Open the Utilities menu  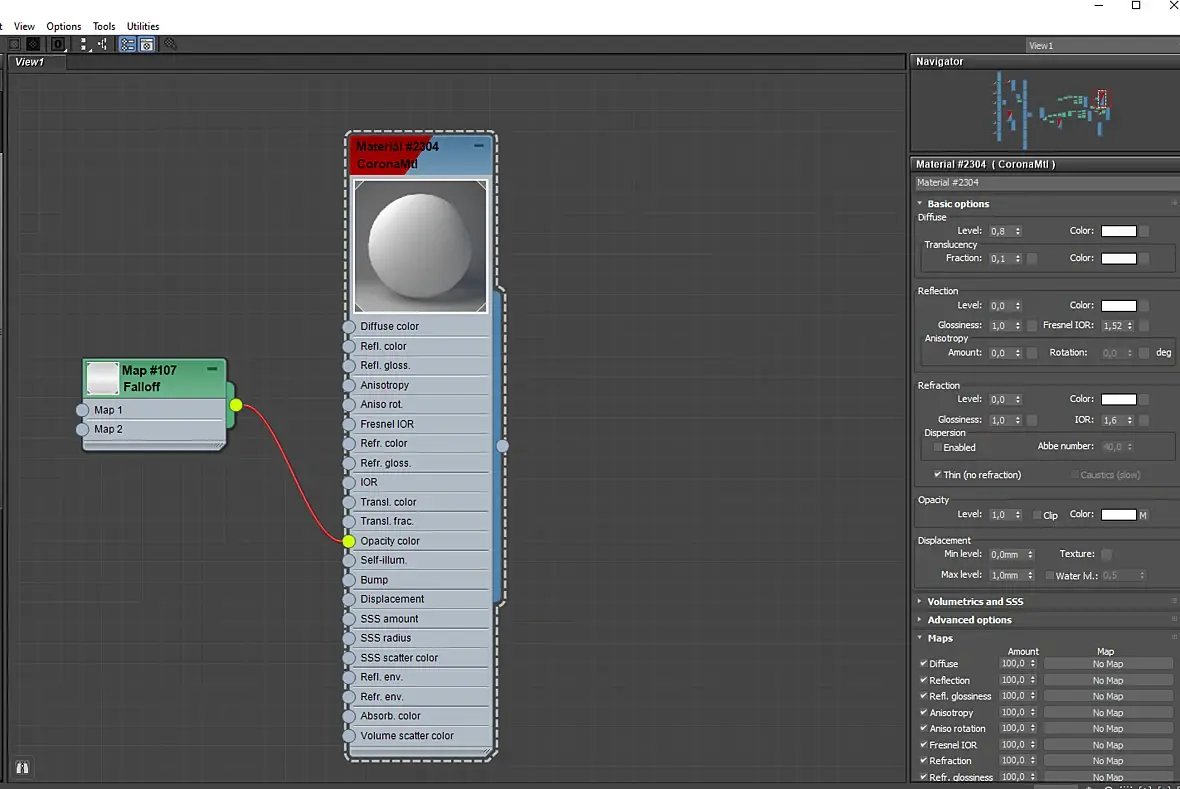tap(143, 26)
